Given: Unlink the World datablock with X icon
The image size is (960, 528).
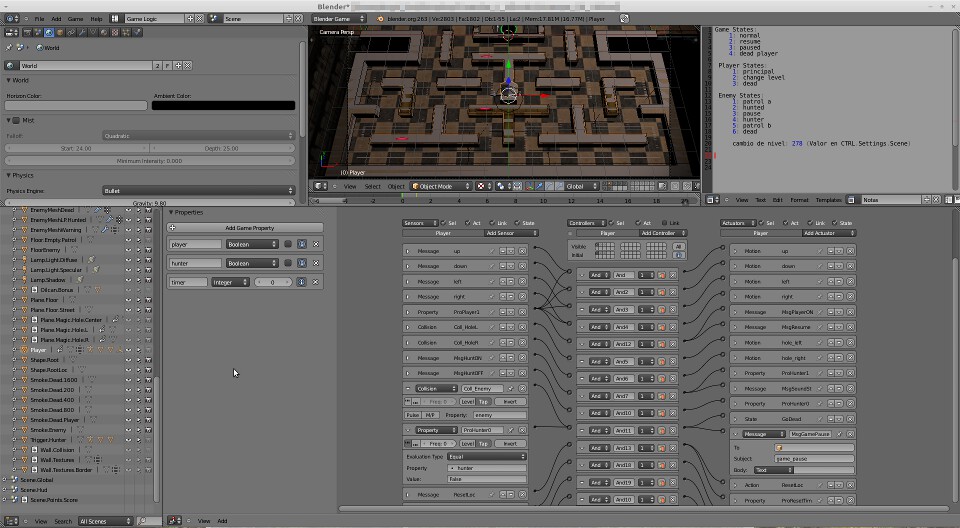Looking at the screenshot, I should click(187, 66).
